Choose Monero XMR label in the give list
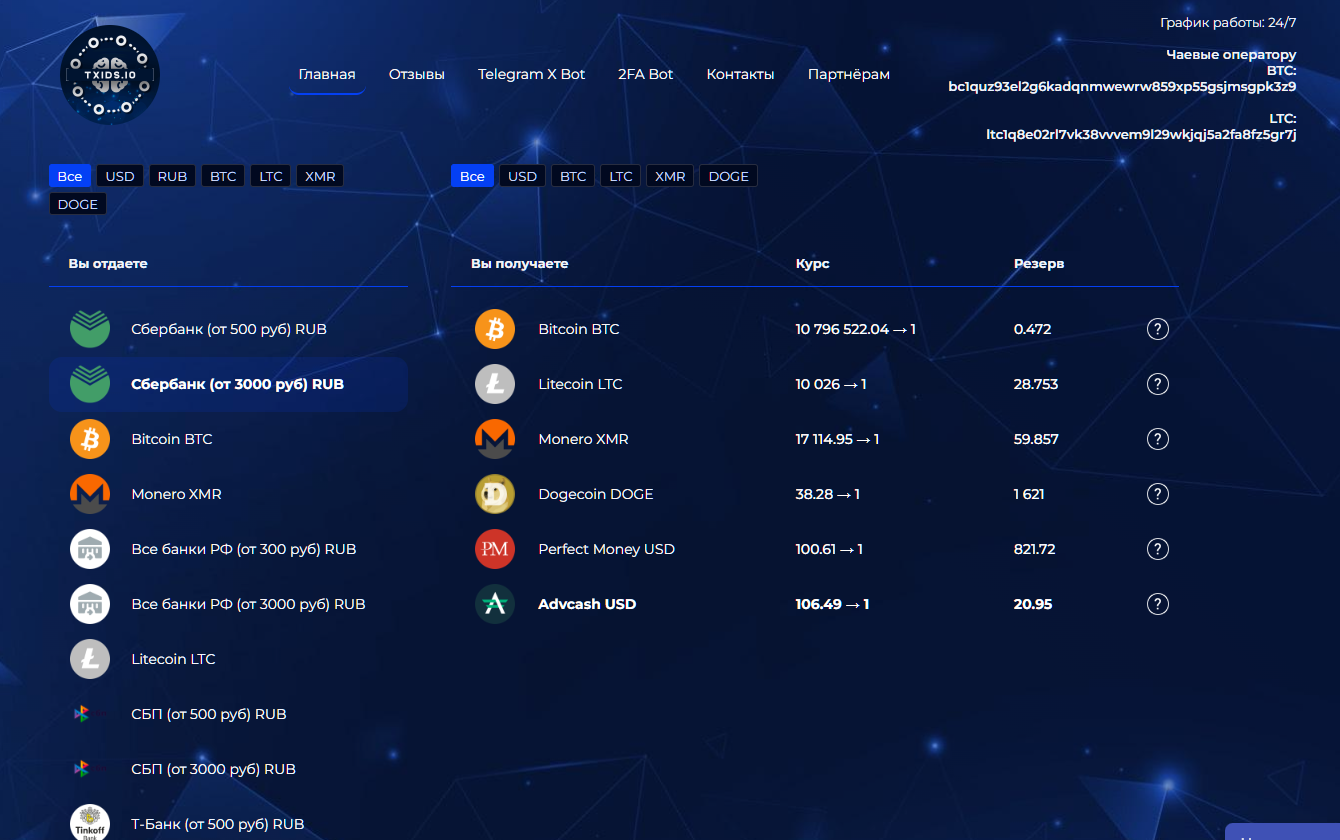Image resolution: width=1340 pixels, height=840 pixels. 177,494
